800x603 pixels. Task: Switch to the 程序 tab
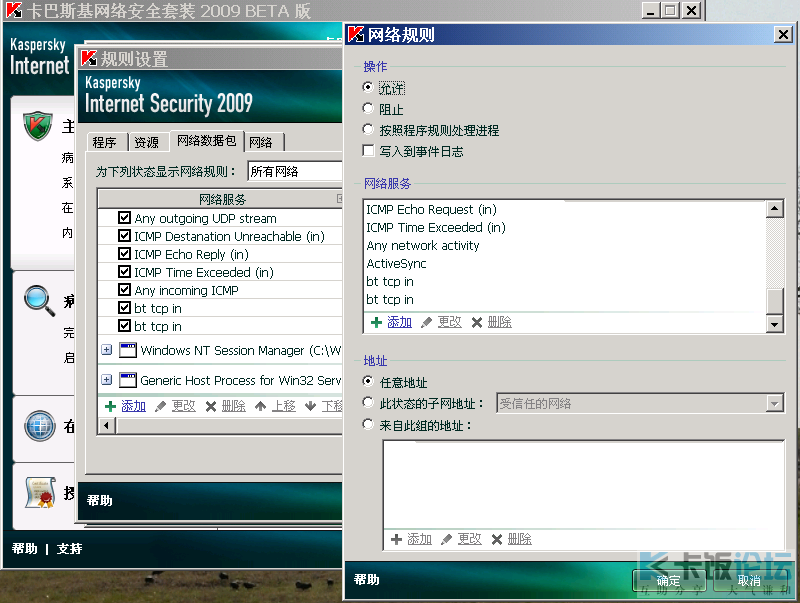point(105,142)
